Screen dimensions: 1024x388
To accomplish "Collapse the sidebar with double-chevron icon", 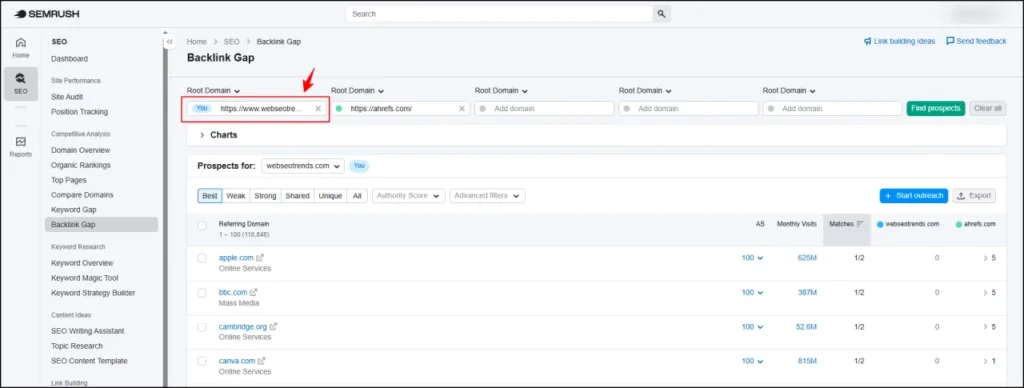I will click(x=169, y=41).
